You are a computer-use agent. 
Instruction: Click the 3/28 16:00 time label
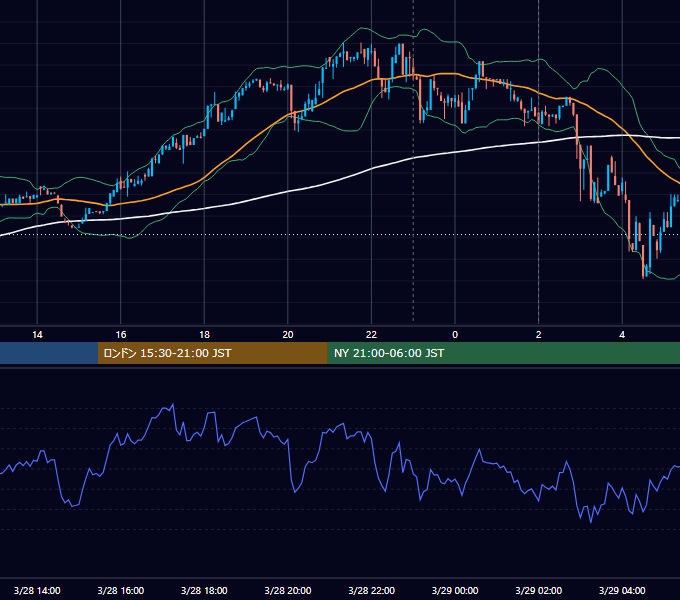pyautogui.click(x=121, y=590)
